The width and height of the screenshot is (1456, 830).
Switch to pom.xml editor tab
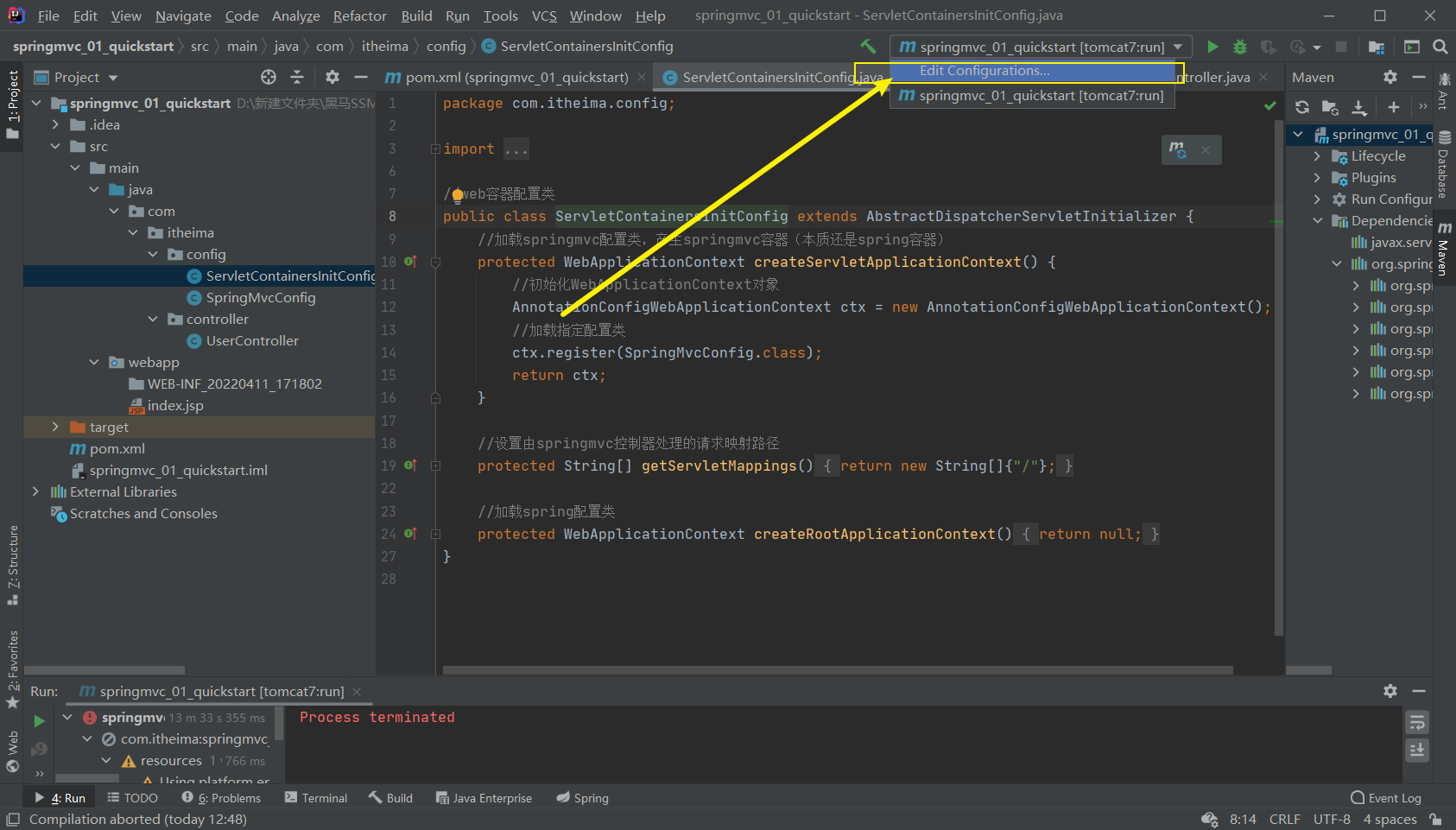(516, 77)
